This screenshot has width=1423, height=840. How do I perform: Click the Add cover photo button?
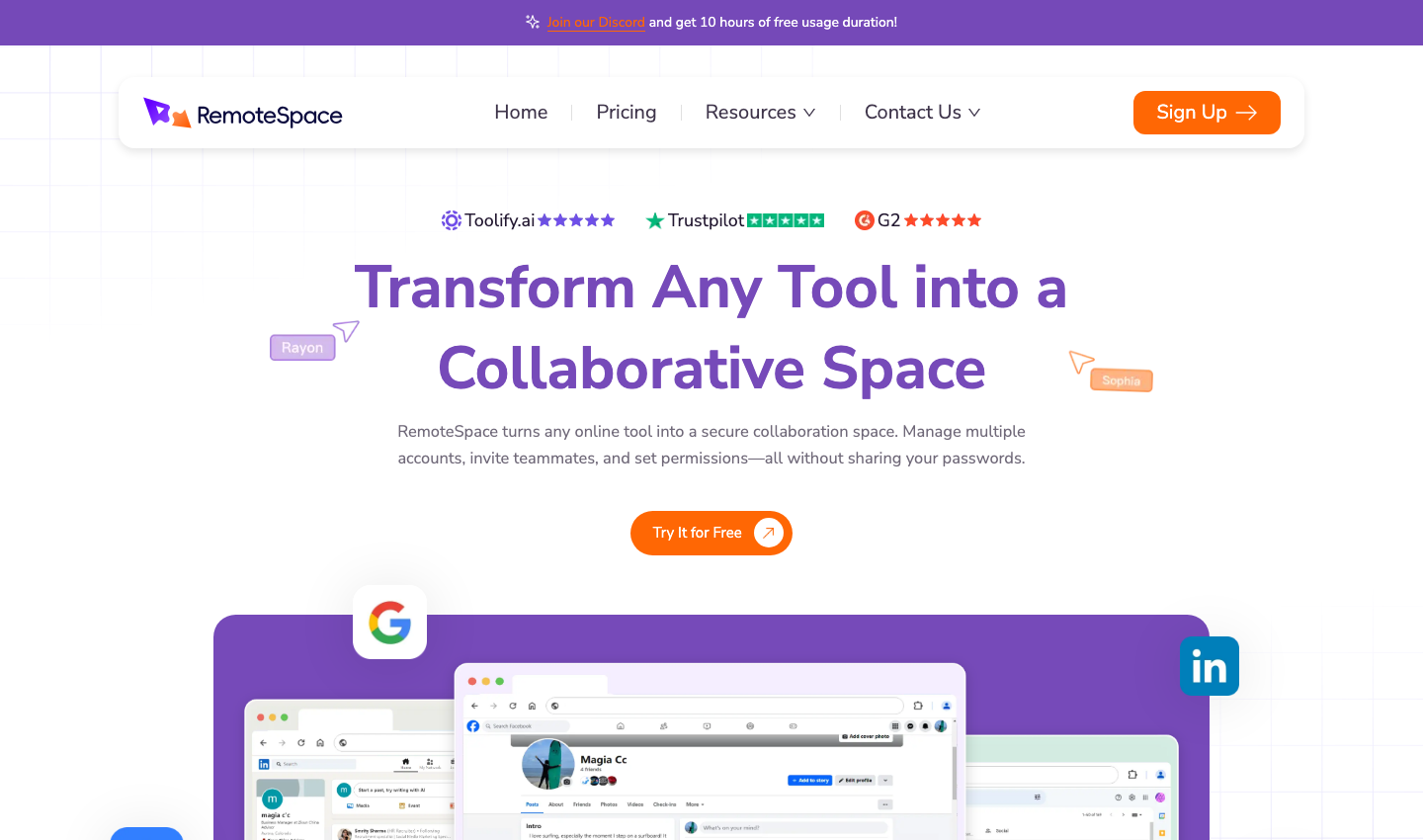click(x=866, y=736)
